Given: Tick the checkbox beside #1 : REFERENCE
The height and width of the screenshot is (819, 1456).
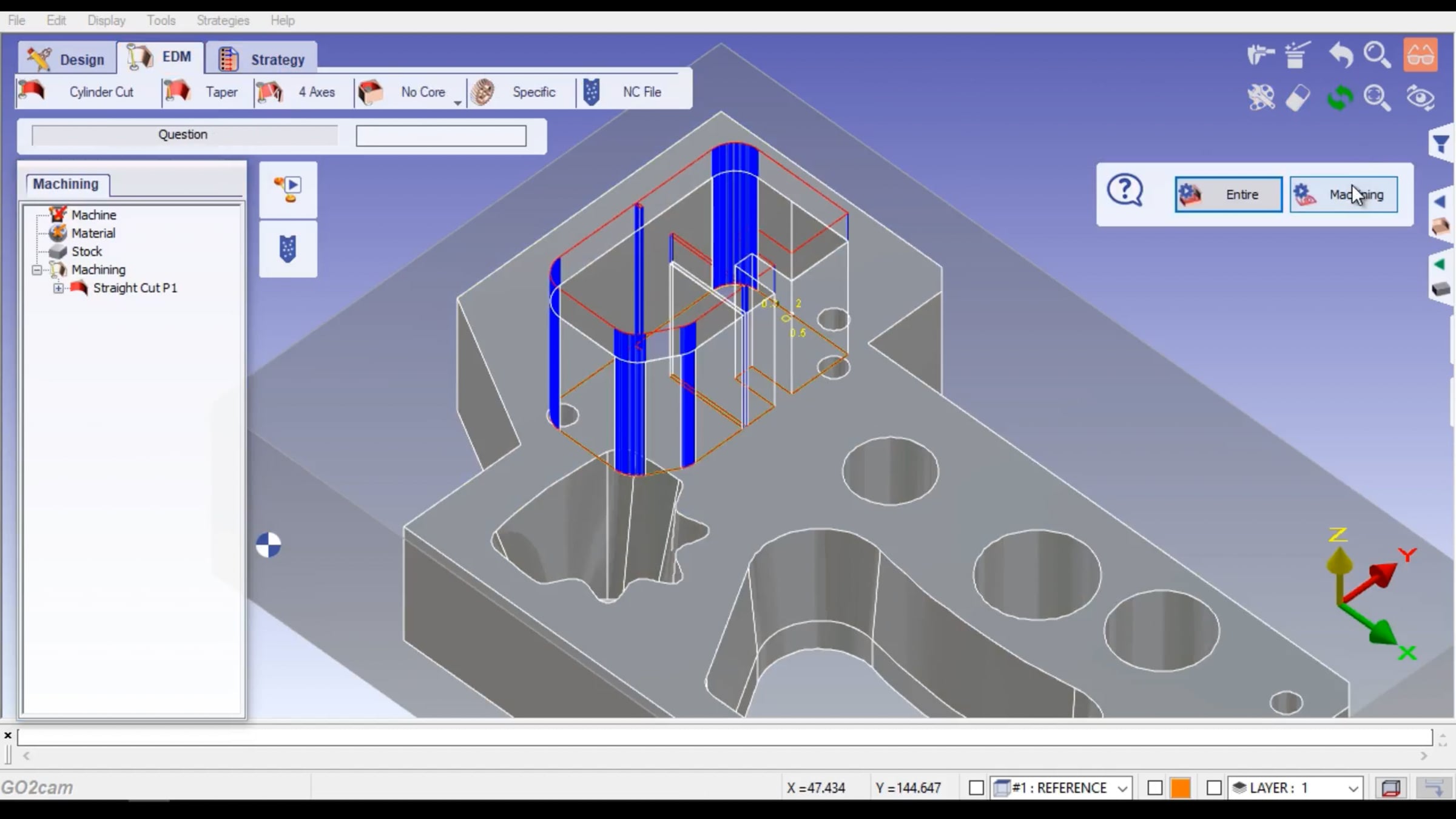Looking at the screenshot, I should pyautogui.click(x=976, y=788).
